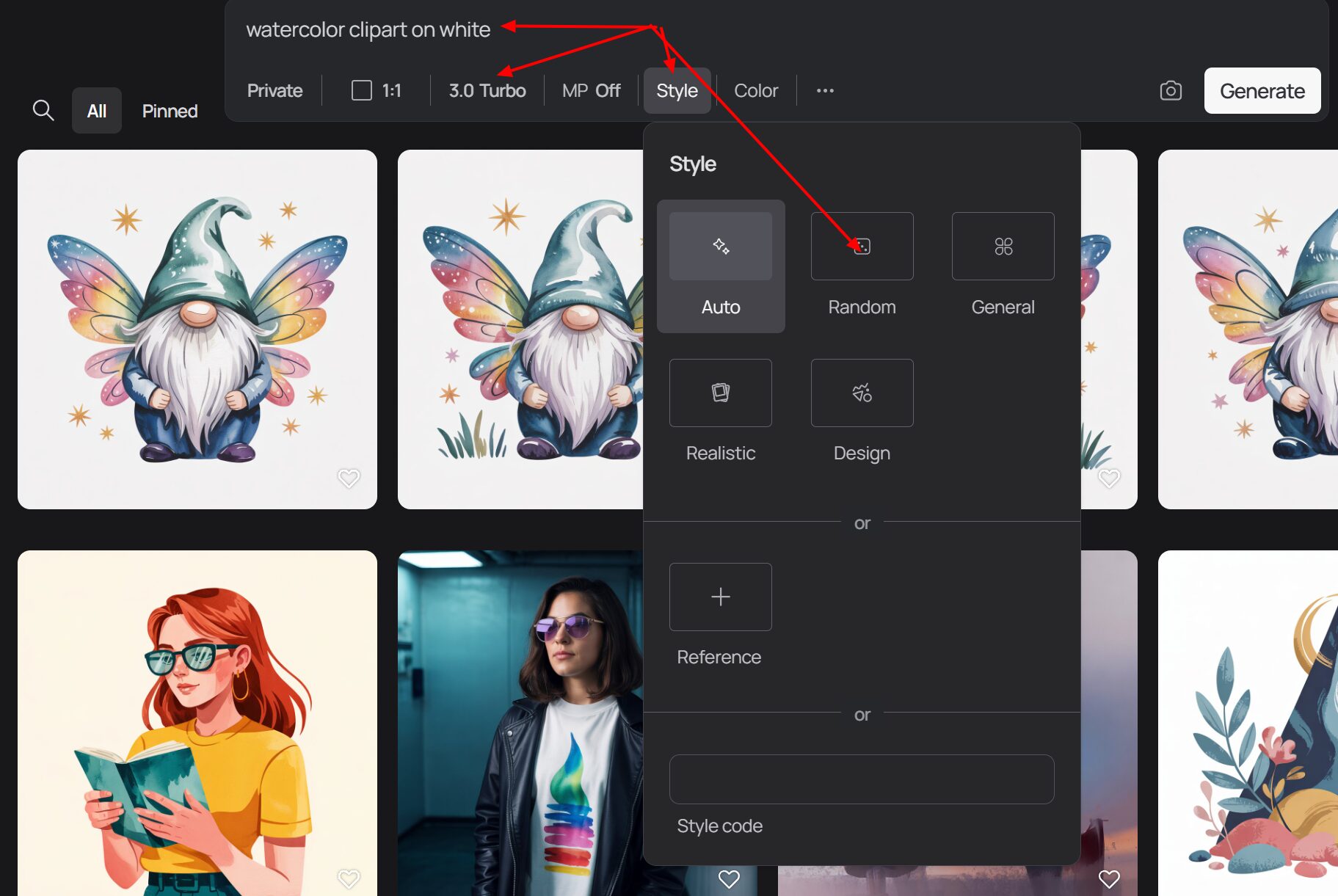
Task: Pick the Realistic style icon
Action: click(720, 393)
